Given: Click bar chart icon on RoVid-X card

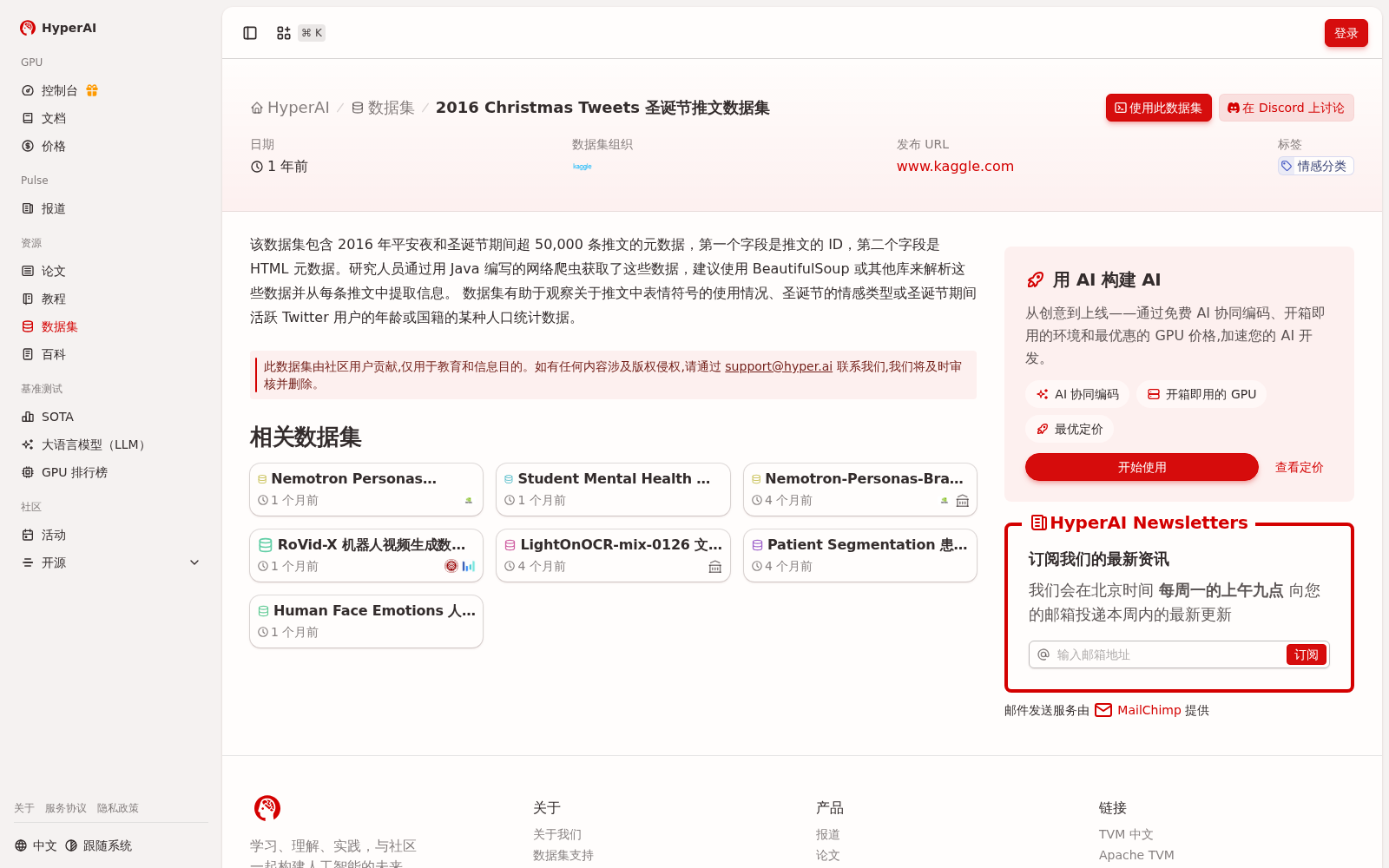Looking at the screenshot, I should (469, 566).
